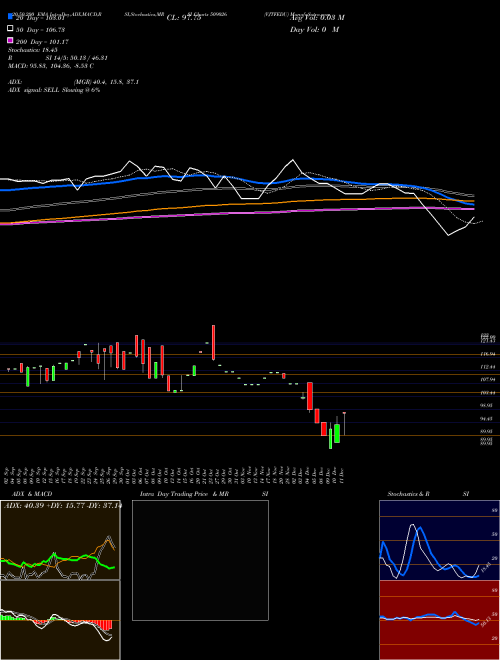
Task: Click the 112.44 price axis label
Action: (488, 367)
